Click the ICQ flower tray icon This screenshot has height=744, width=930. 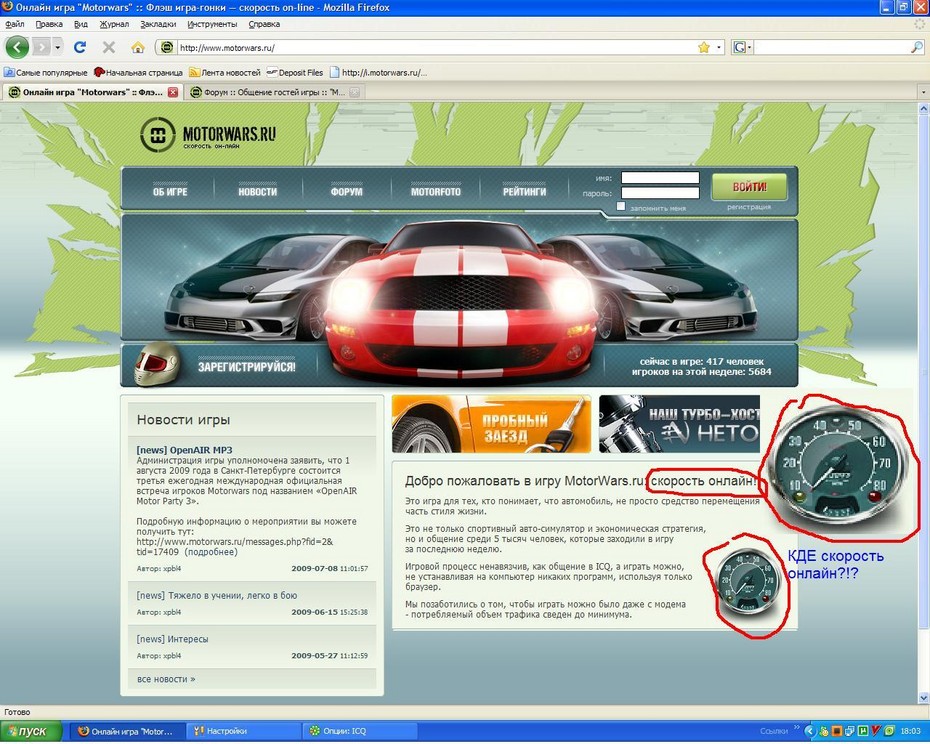[x=824, y=731]
